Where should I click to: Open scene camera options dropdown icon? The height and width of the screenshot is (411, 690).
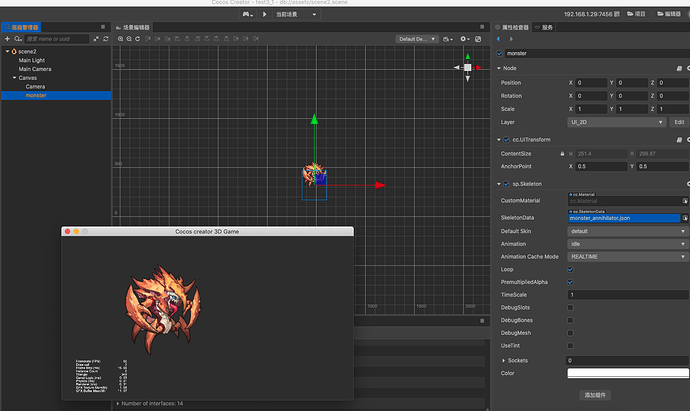[x=448, y=39]
